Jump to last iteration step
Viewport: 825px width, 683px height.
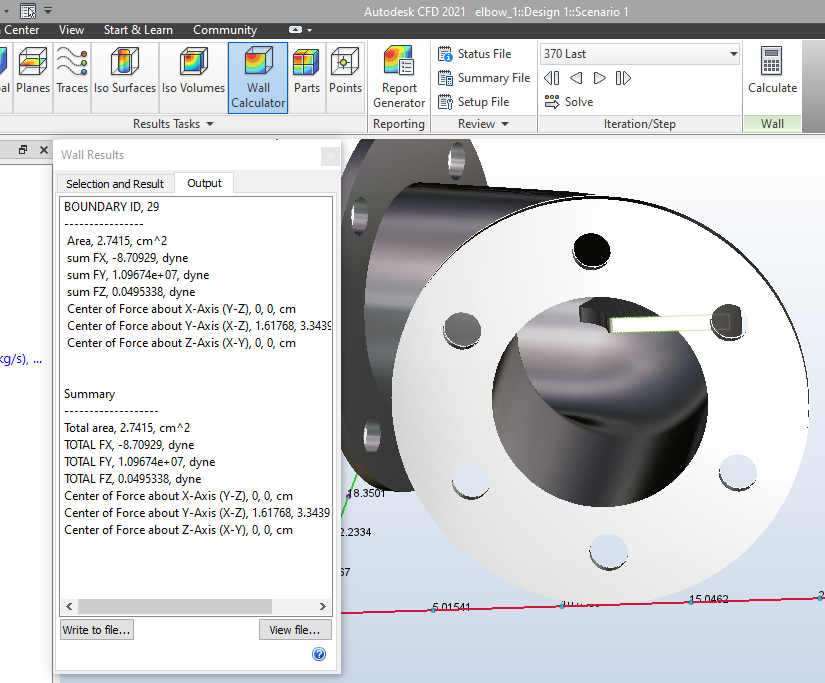[623, 78]
